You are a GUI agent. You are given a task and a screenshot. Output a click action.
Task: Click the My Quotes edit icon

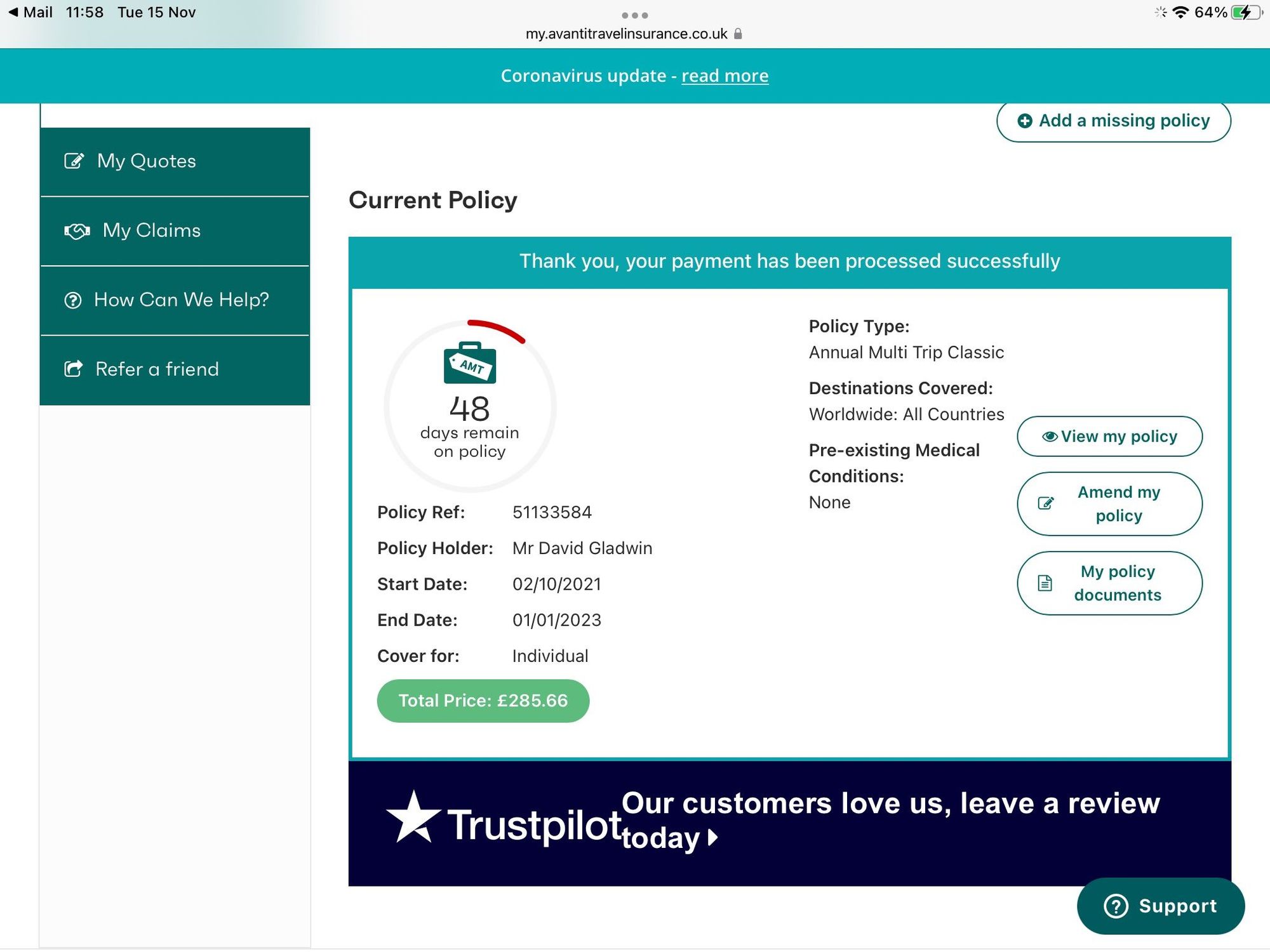(74, 161)
